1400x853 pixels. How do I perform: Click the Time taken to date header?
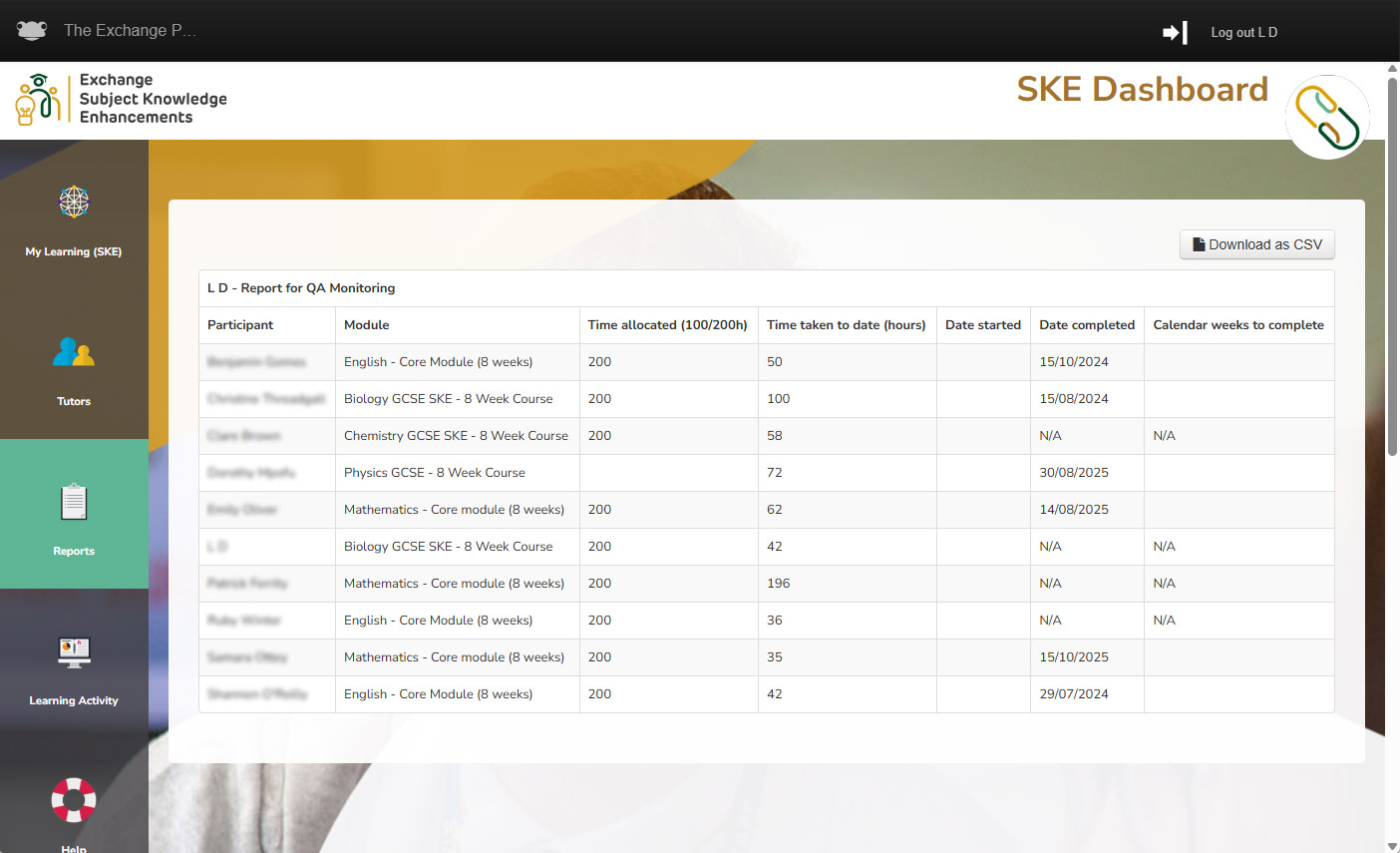[x=846, y=325]
